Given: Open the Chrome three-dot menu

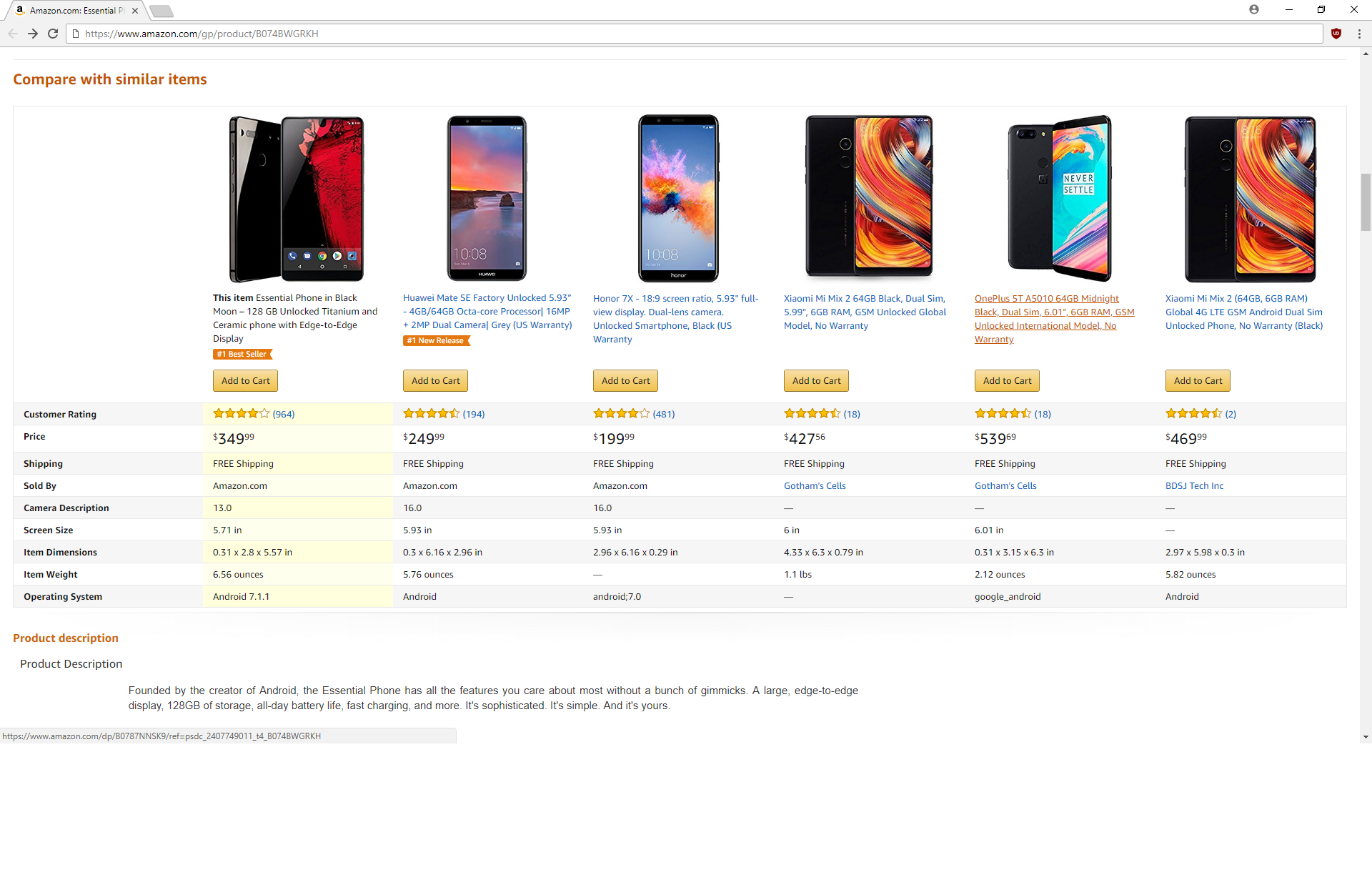Looking at the screenshot, I should [x=1359, y=34].
